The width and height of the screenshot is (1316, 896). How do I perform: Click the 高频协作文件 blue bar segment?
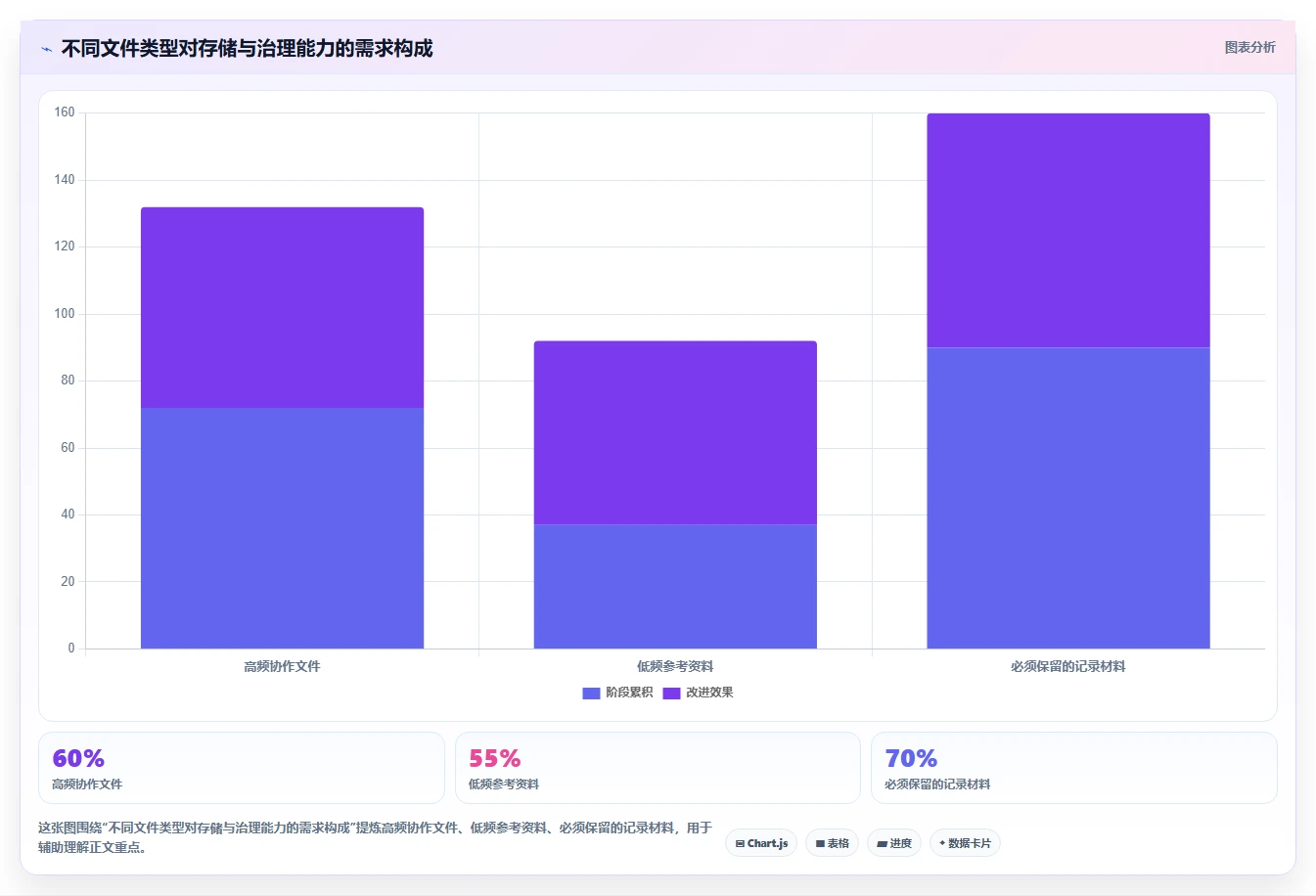point(282,528)
